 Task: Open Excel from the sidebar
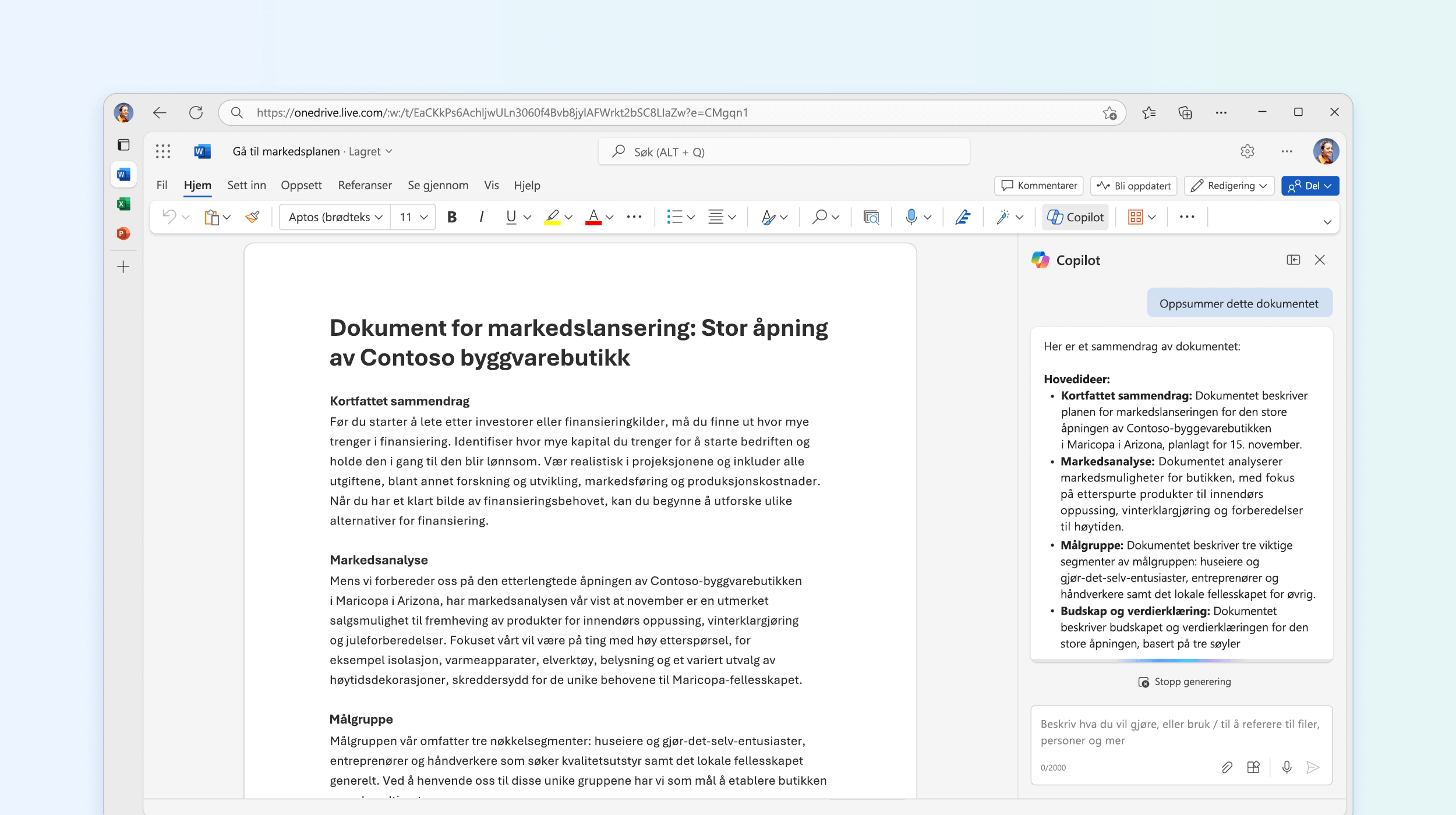coord(123,204)
